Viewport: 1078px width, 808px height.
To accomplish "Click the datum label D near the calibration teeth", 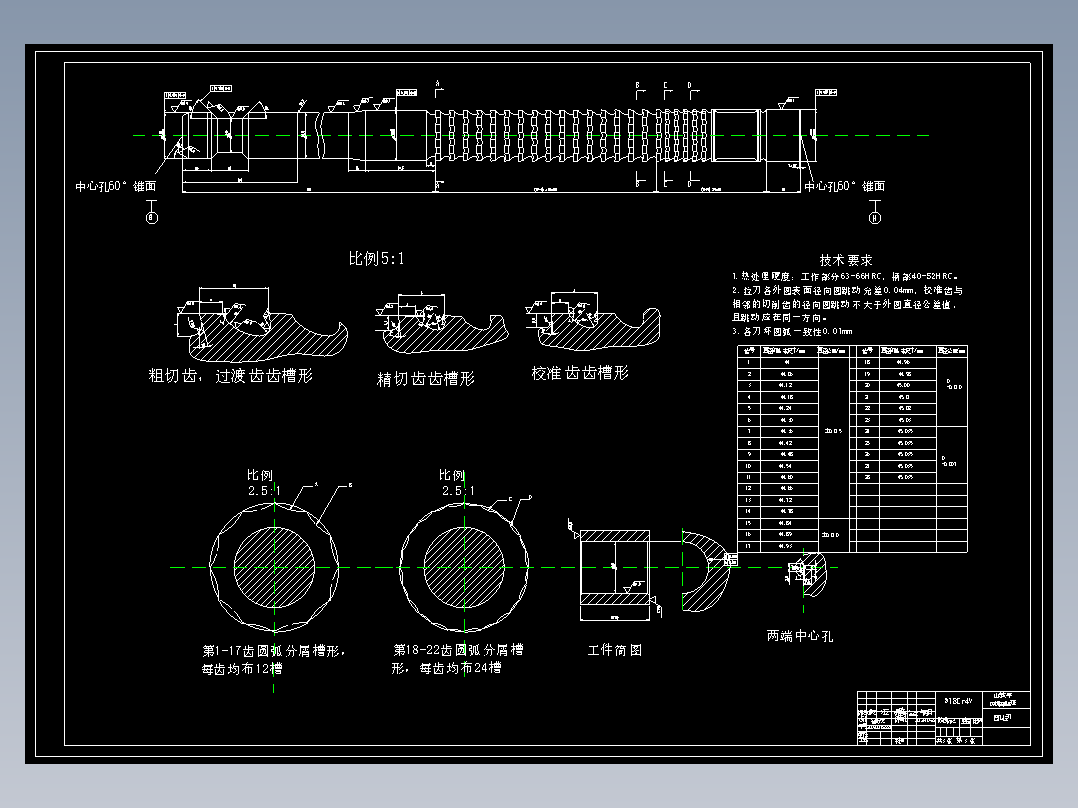I will 689,85.
